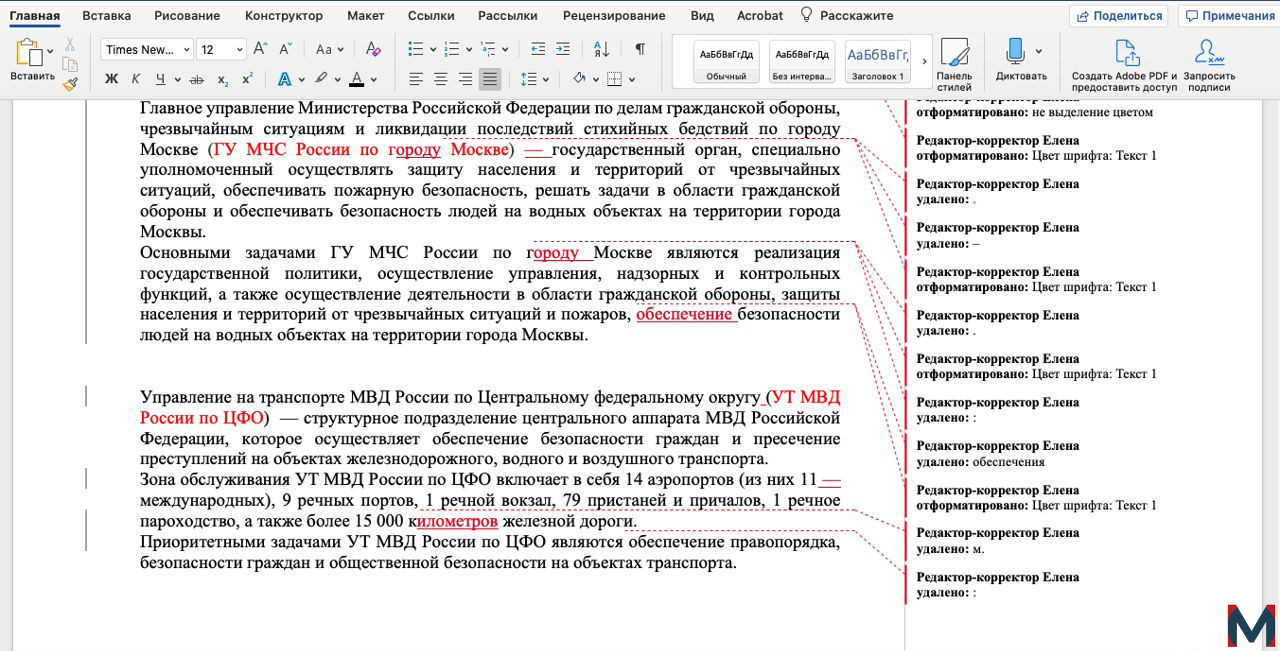Open line spacing options
This screenshot has width=1280, height=651.
point(529,80)
